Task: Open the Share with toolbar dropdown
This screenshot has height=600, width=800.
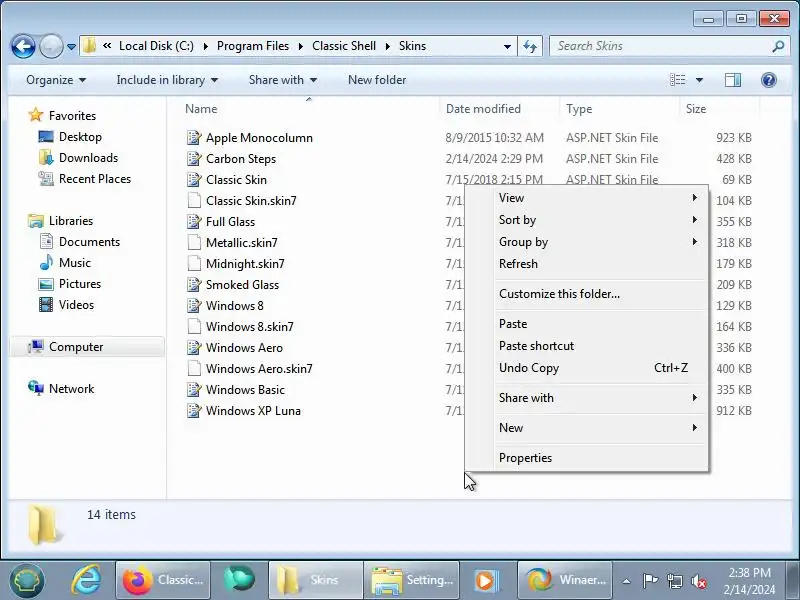Action: click(x=283, y=80)
